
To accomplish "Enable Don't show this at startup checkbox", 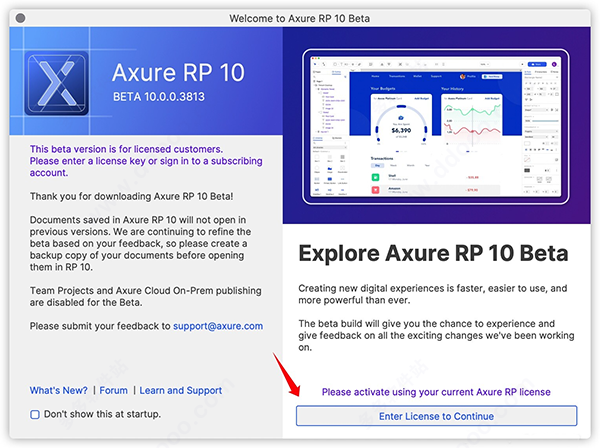I will (x=35, y=414).
